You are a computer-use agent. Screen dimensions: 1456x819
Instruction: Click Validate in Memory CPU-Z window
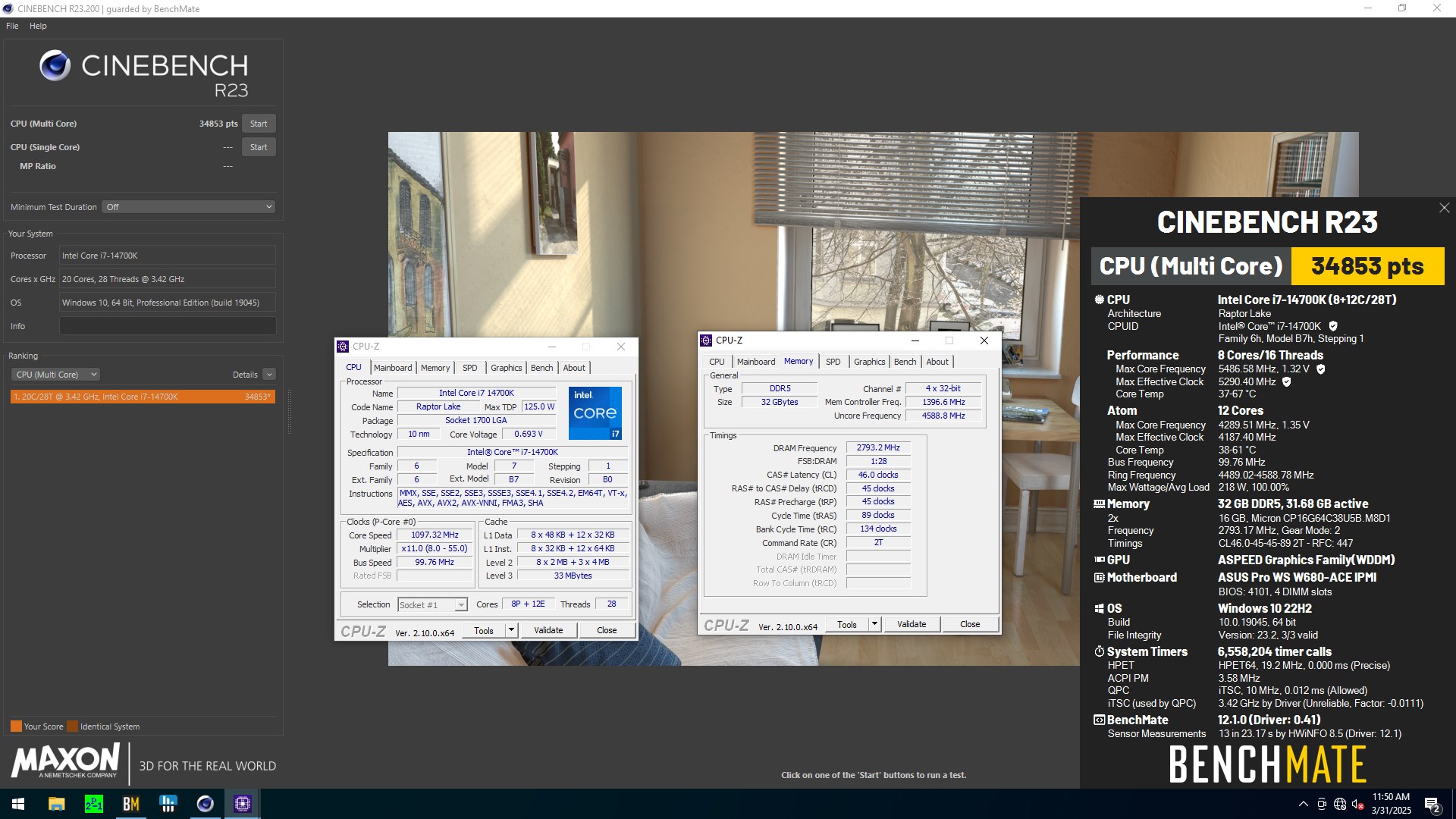coord(912,624)
